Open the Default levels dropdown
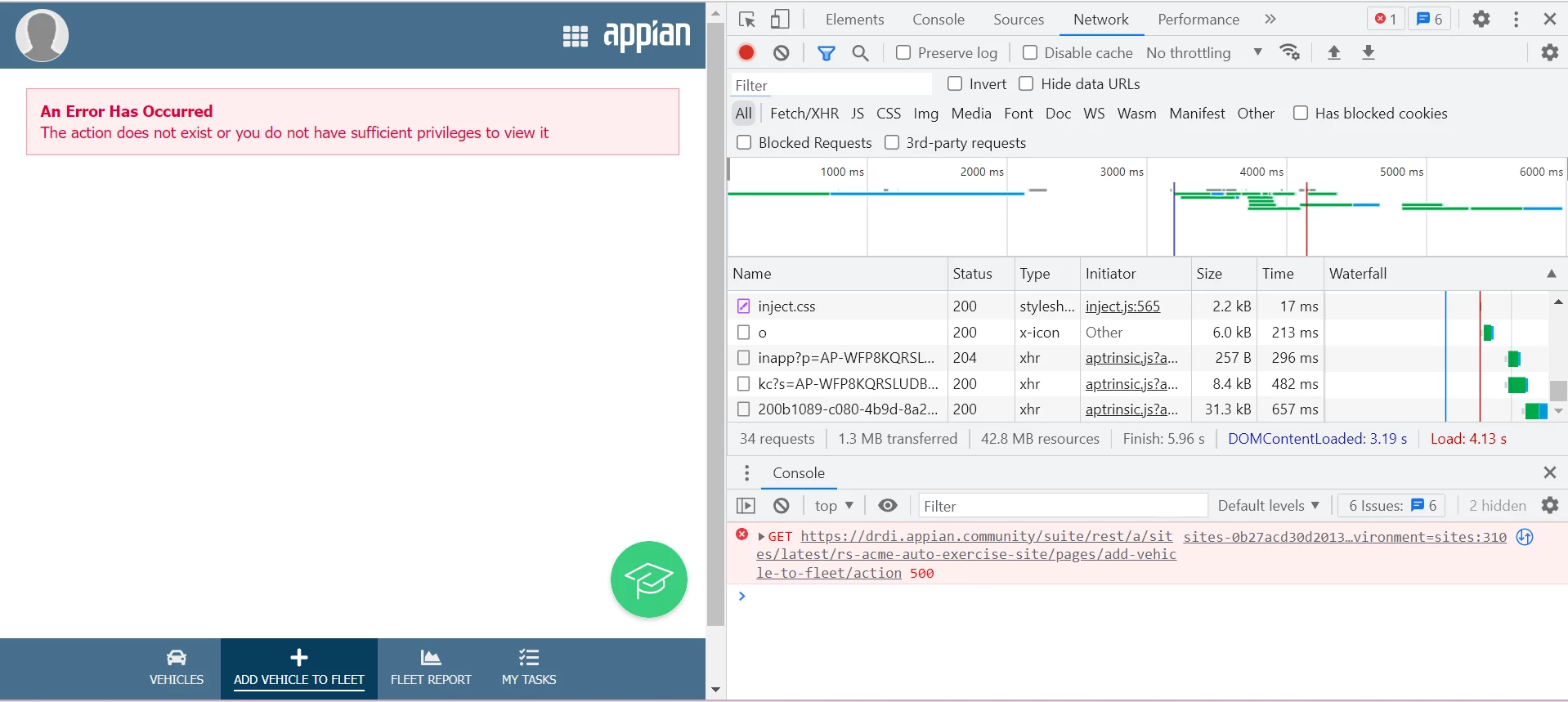This screenshot has height=702, width=1568. point(1269,506)
